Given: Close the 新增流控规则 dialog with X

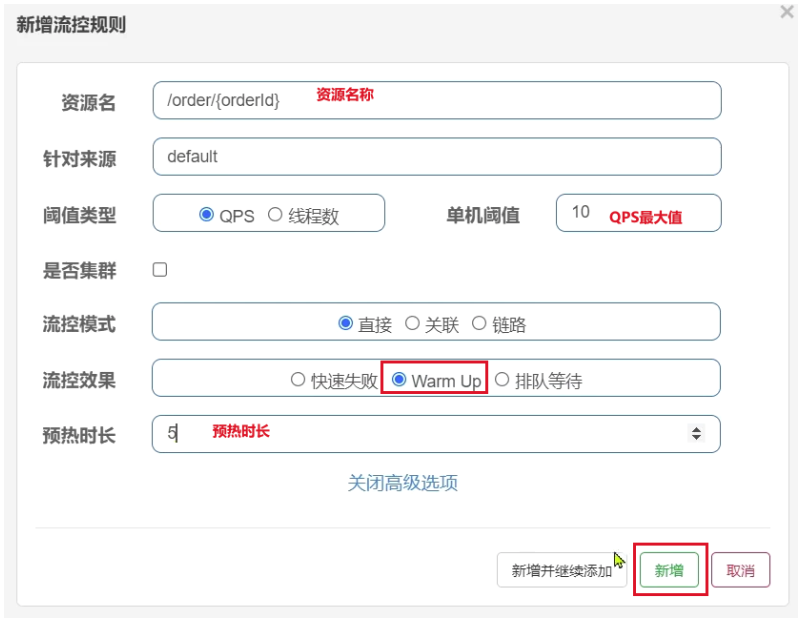Looking at the screenshot, I should click(787, 11).
